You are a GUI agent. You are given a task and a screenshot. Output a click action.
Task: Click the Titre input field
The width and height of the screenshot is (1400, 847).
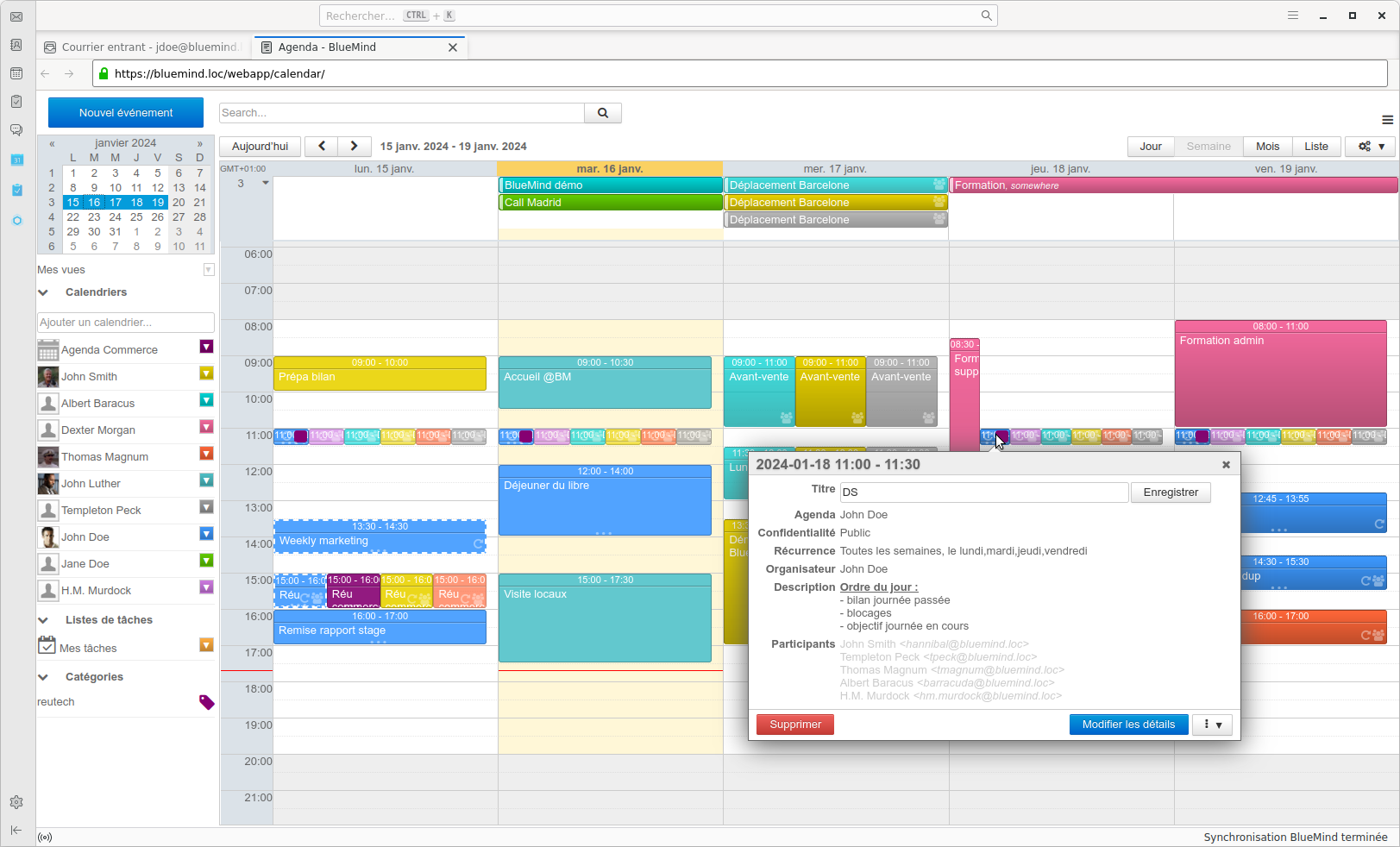coord(983,493)
